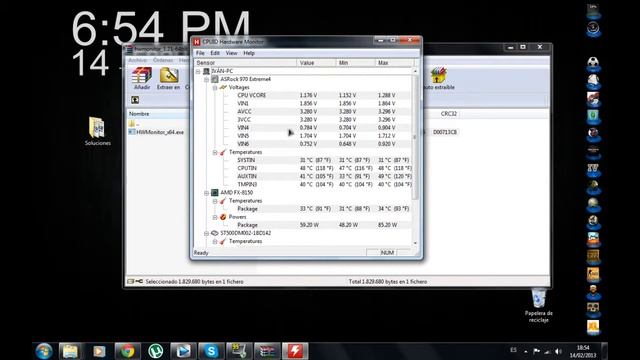The height and width of the screenshot is (360, 640).
Task: Open Google Chrome from the taskbar
Action: coord(127,351)
